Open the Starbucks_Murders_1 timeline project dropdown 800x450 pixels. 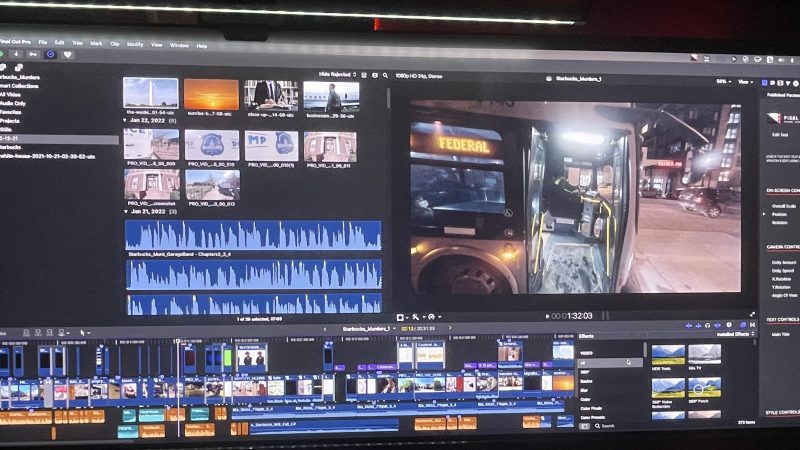368,329
